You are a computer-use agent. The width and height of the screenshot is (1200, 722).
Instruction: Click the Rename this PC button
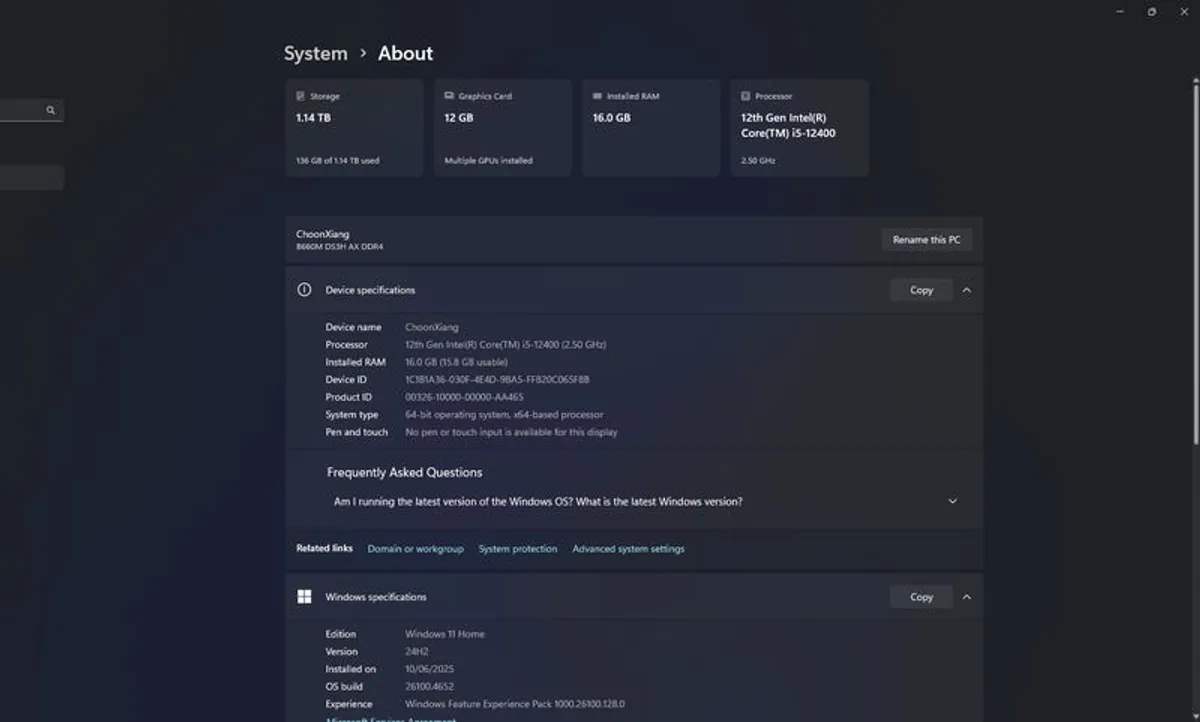click(x=926, y=240)
